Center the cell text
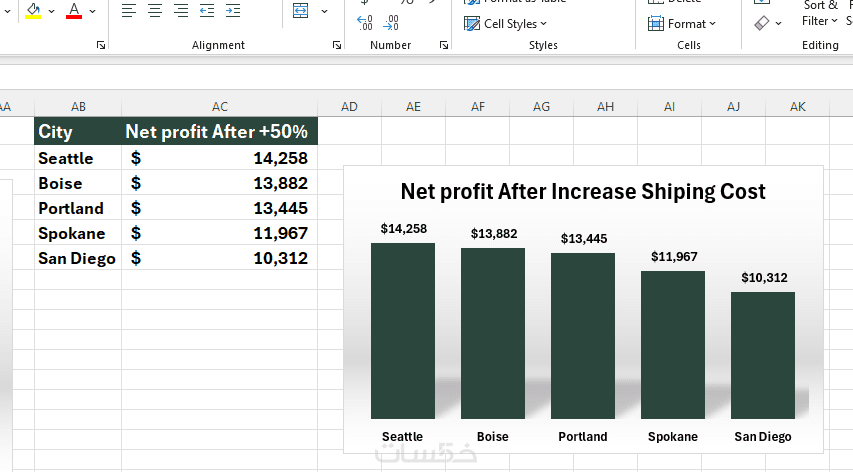Image resolution: width=853 pixels, height=472 pixels. pos(155,10)
